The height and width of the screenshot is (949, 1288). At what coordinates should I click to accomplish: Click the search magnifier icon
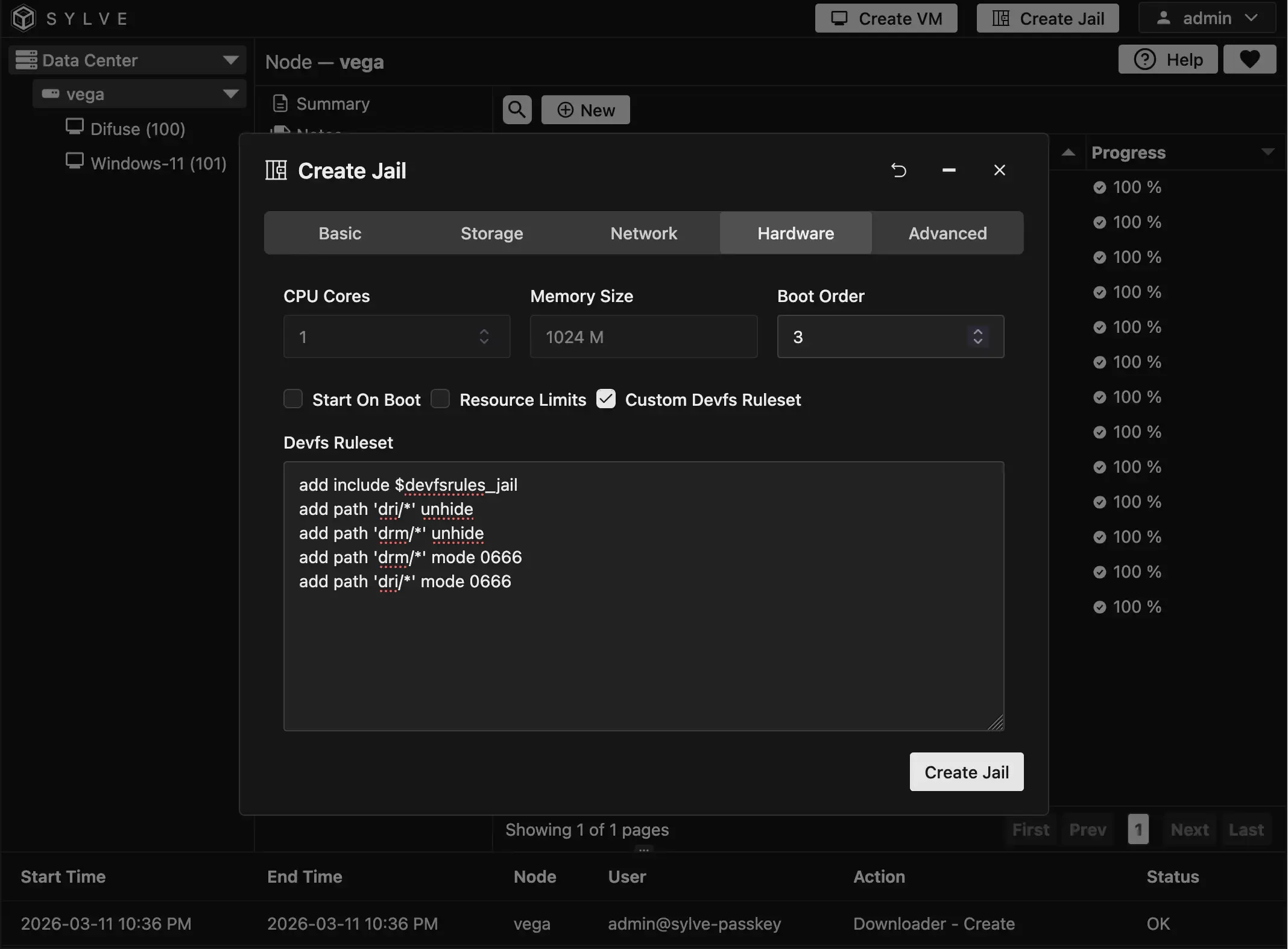517,110
